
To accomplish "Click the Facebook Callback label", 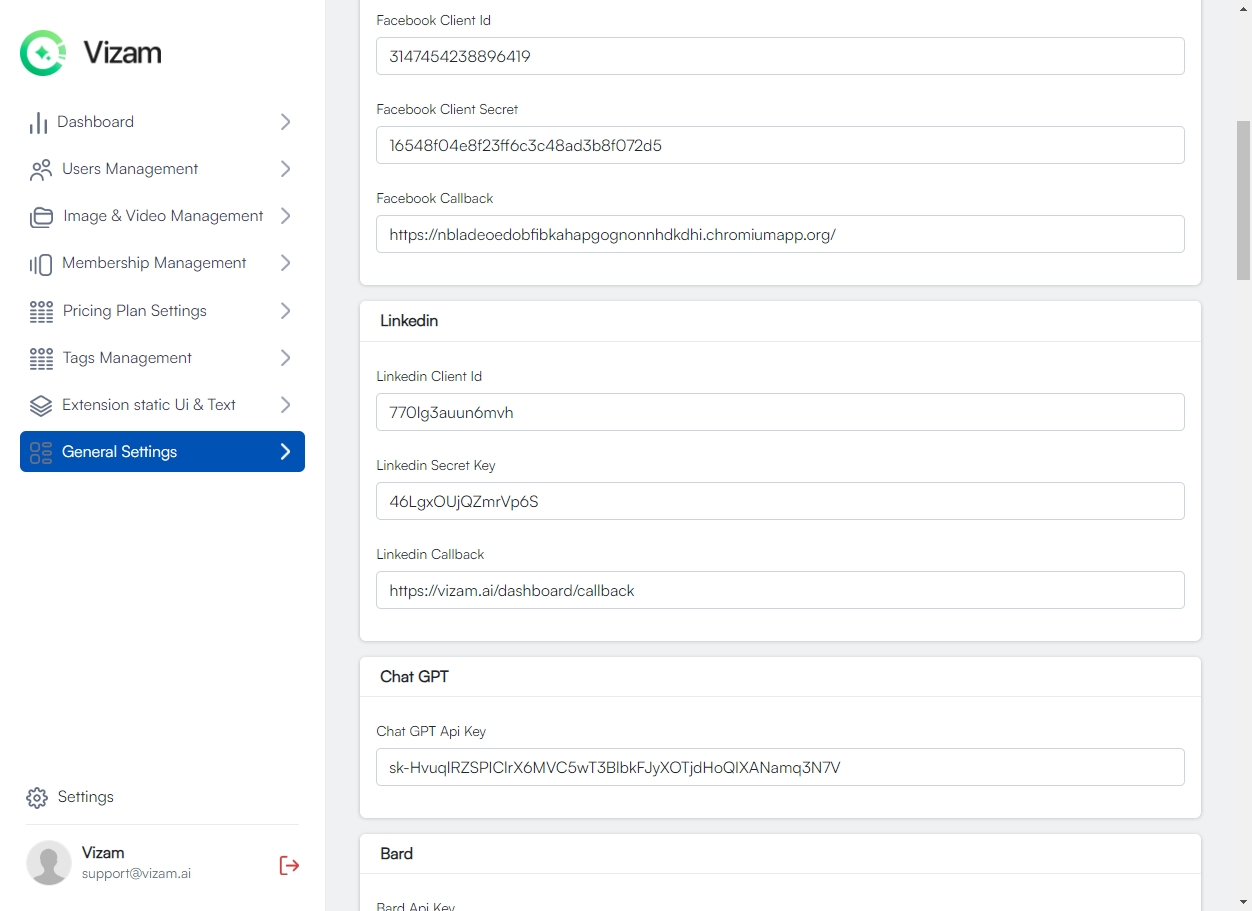I will (x=435, y=198).
